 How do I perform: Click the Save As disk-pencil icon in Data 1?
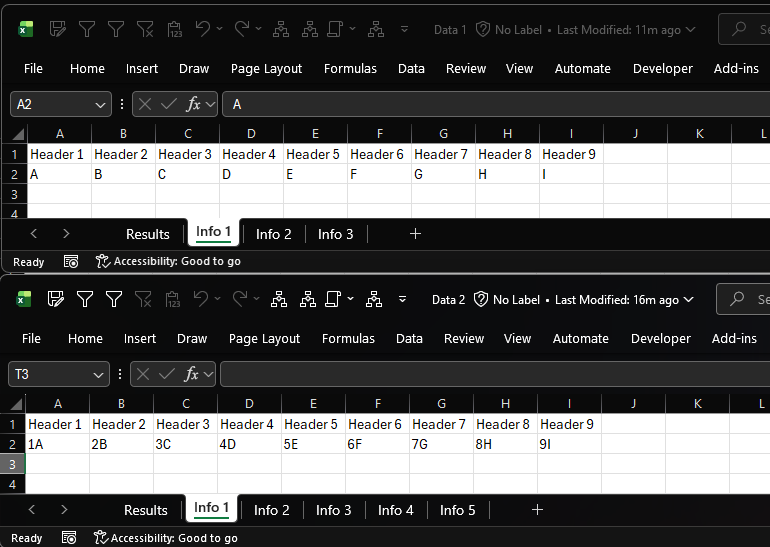point(57,29)
